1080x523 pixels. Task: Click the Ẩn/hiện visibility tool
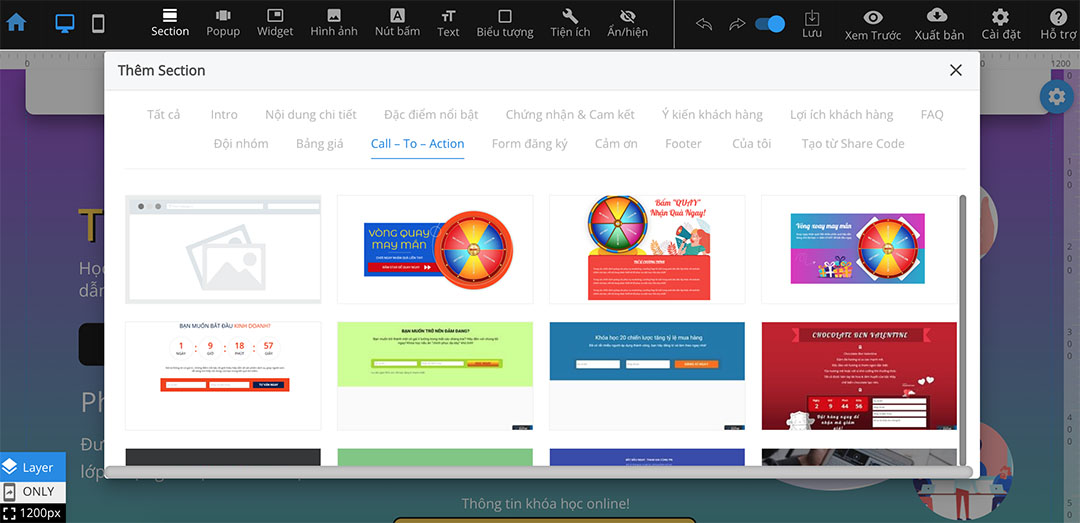pyautogui.click(x=627, y=23)
